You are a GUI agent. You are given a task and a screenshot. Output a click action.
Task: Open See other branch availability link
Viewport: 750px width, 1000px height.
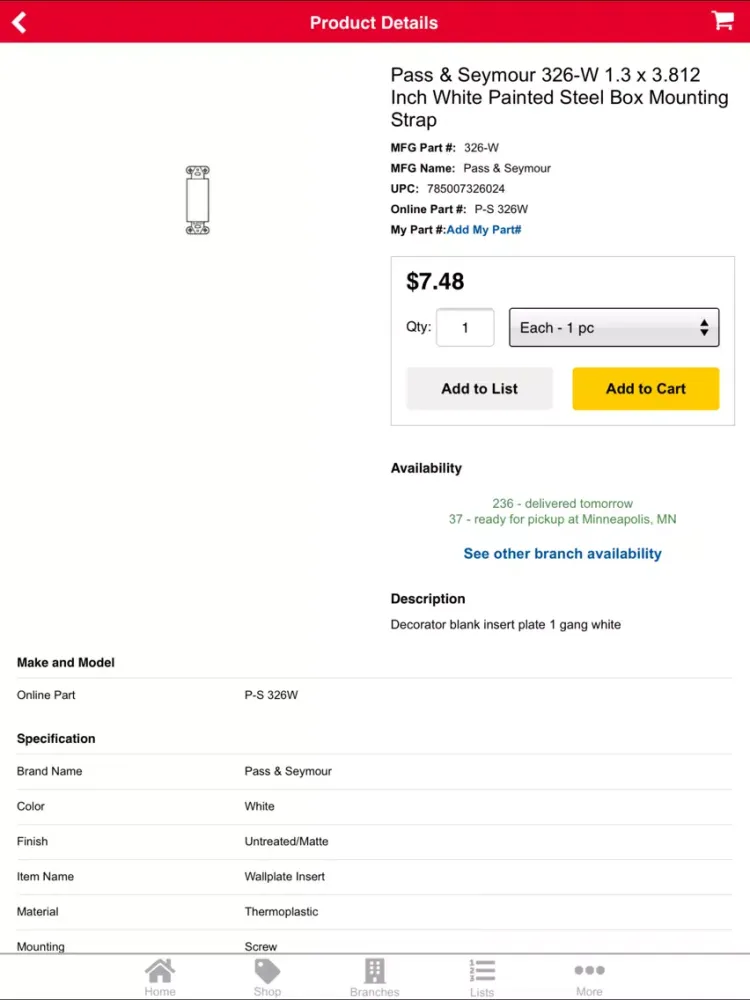point(562,554)
